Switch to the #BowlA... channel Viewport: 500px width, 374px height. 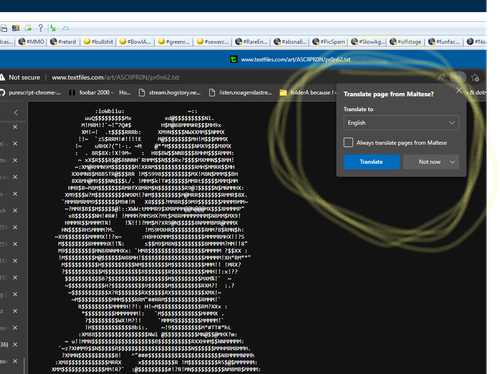click(135, 42)
